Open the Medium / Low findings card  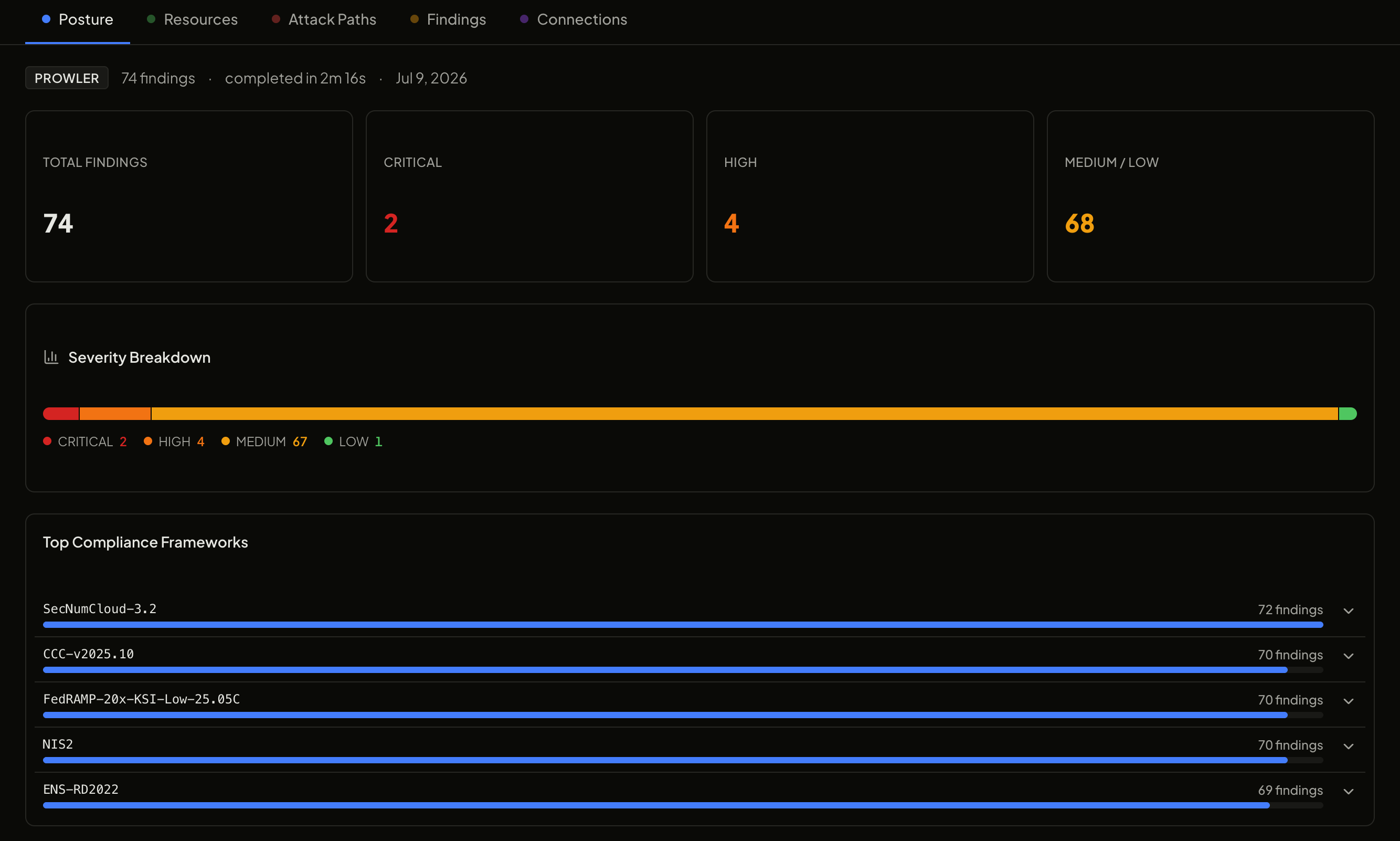[x=1210, y=196]
